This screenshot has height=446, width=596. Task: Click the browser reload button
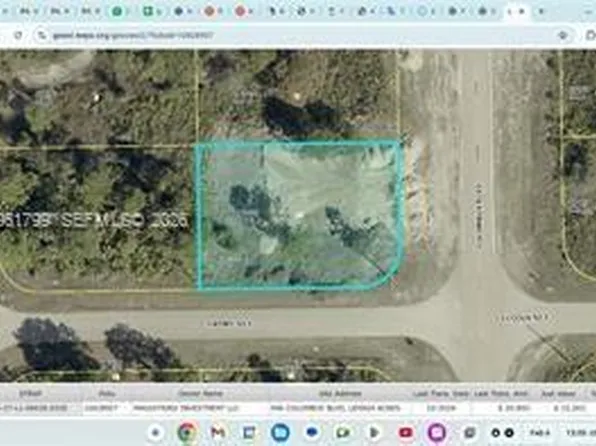[x=18, y=35]
